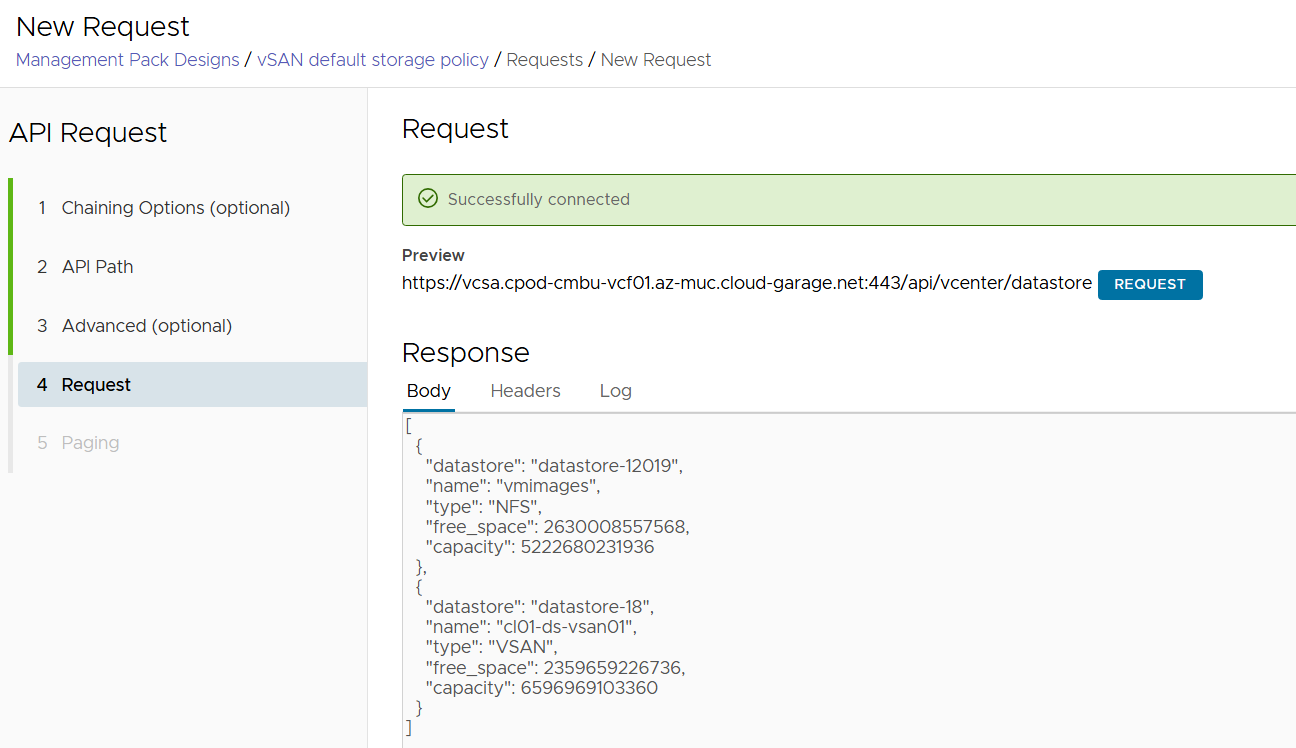Select step 4 Request

coord(96,385)
